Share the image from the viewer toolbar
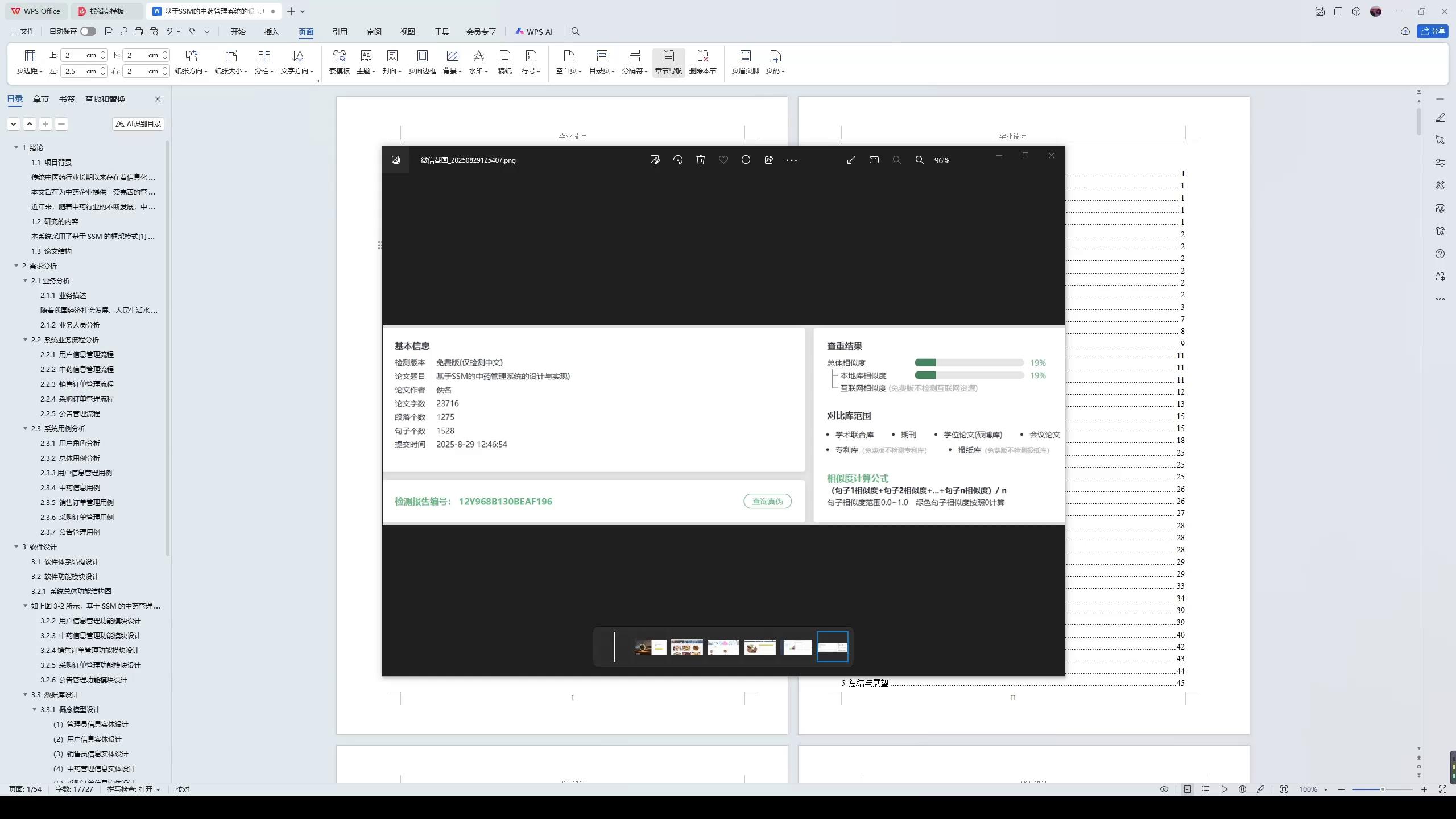Image resolution: width=1456 pixels, height=819 pixels. click(x=768, y=160)
